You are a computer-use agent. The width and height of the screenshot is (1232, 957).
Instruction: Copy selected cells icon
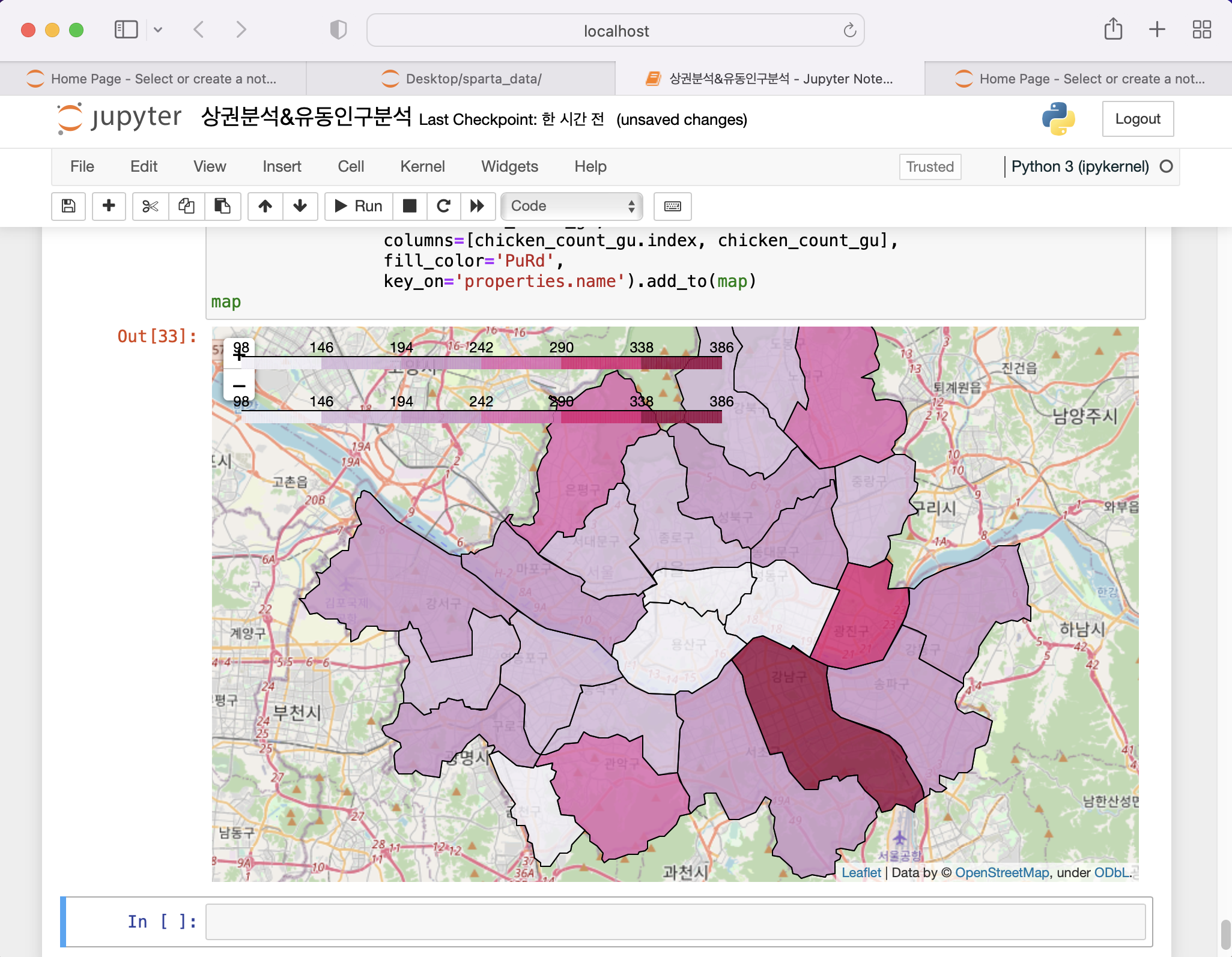pyautogui.click(x=186, y=206)
